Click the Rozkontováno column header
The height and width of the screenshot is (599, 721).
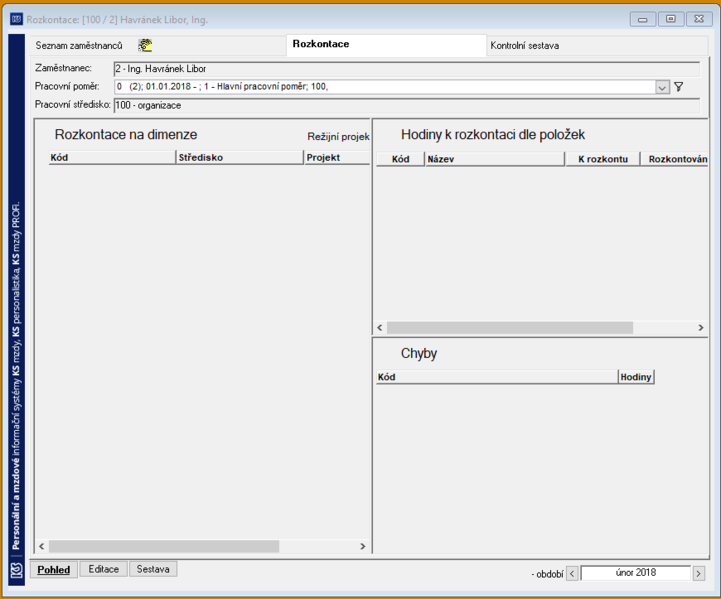[x=675, y=159]
